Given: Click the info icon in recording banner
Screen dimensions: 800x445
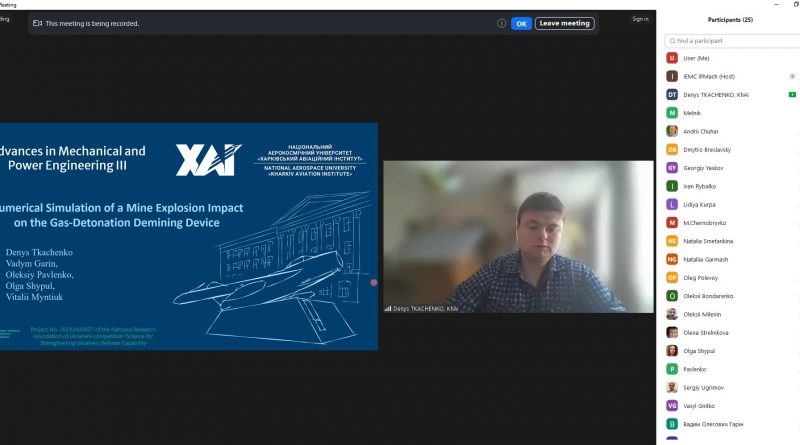Looking at the screenshot, I should 502,23.
